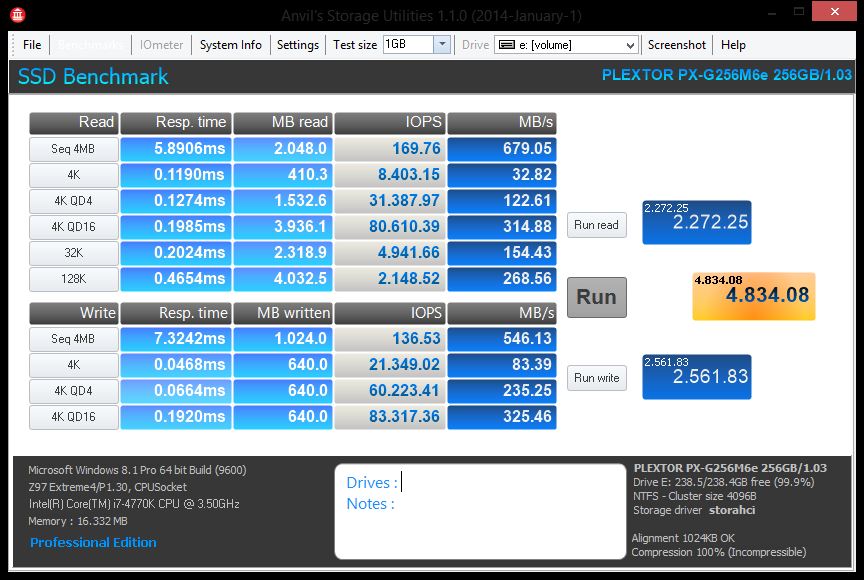864x580 pixels.
Task: Click the PLEXTOR PX-G256M6e header title
Action: coord(727,75)
